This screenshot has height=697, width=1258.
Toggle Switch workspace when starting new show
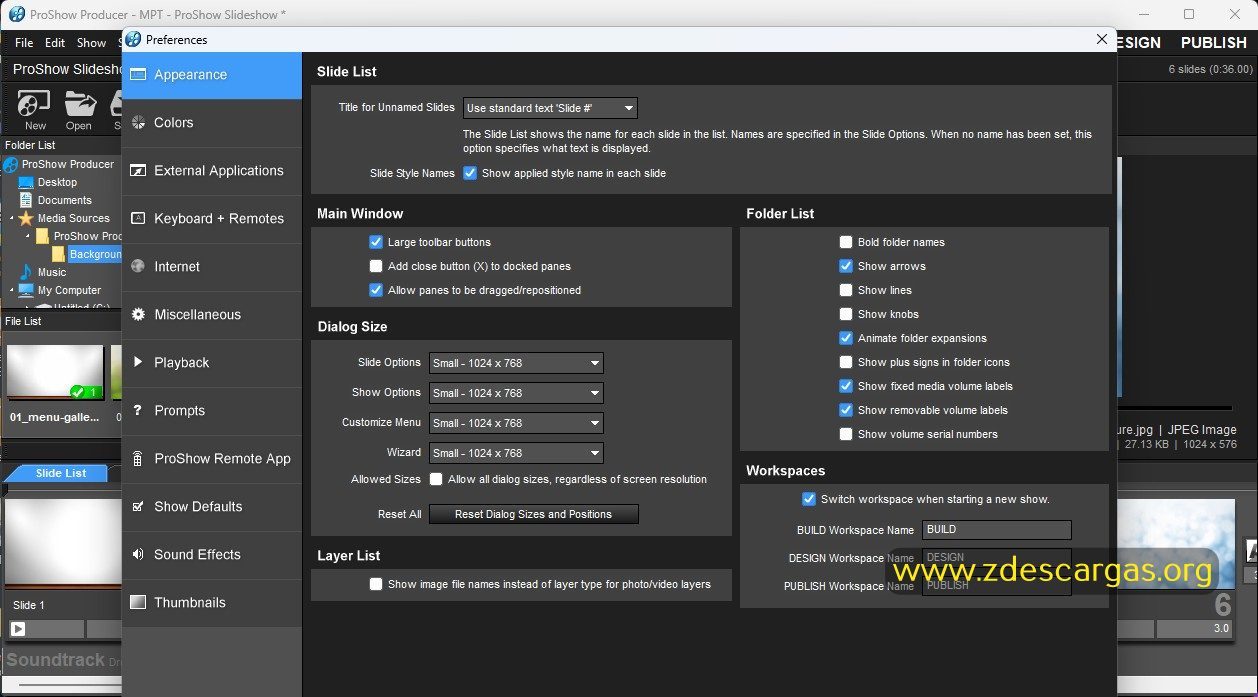809,499
